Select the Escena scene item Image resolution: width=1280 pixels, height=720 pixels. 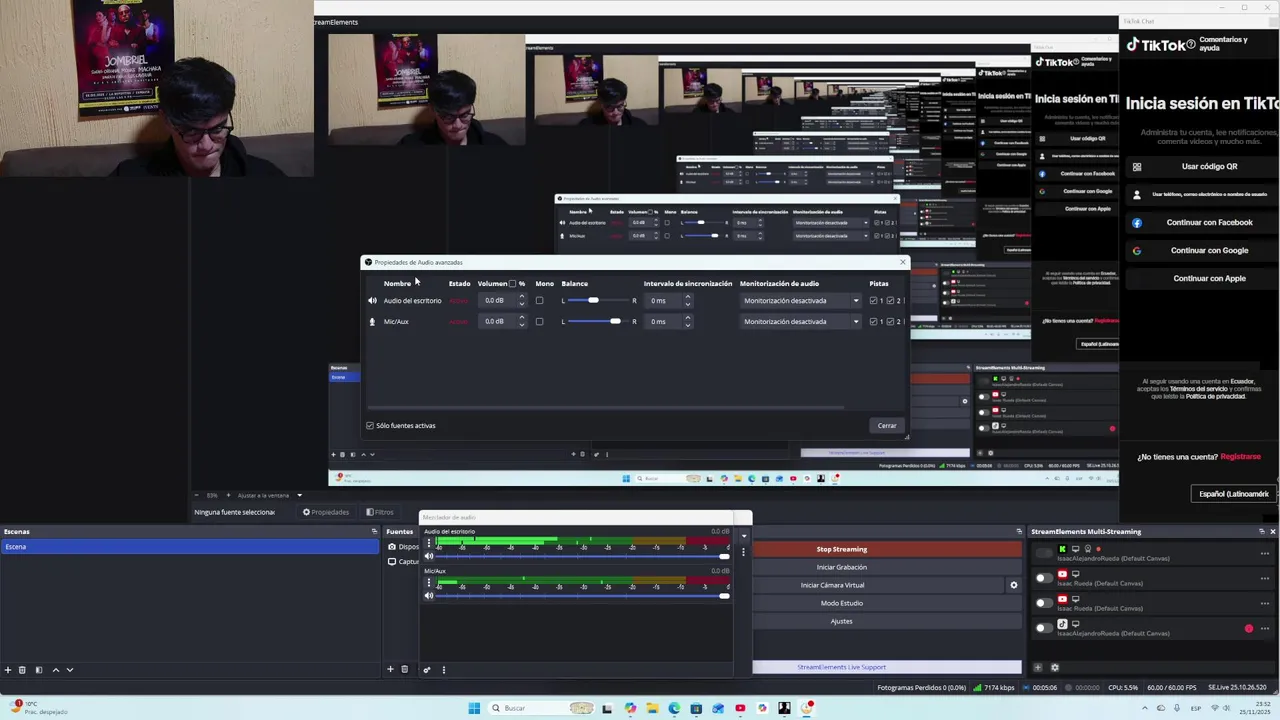coord(190,547)
